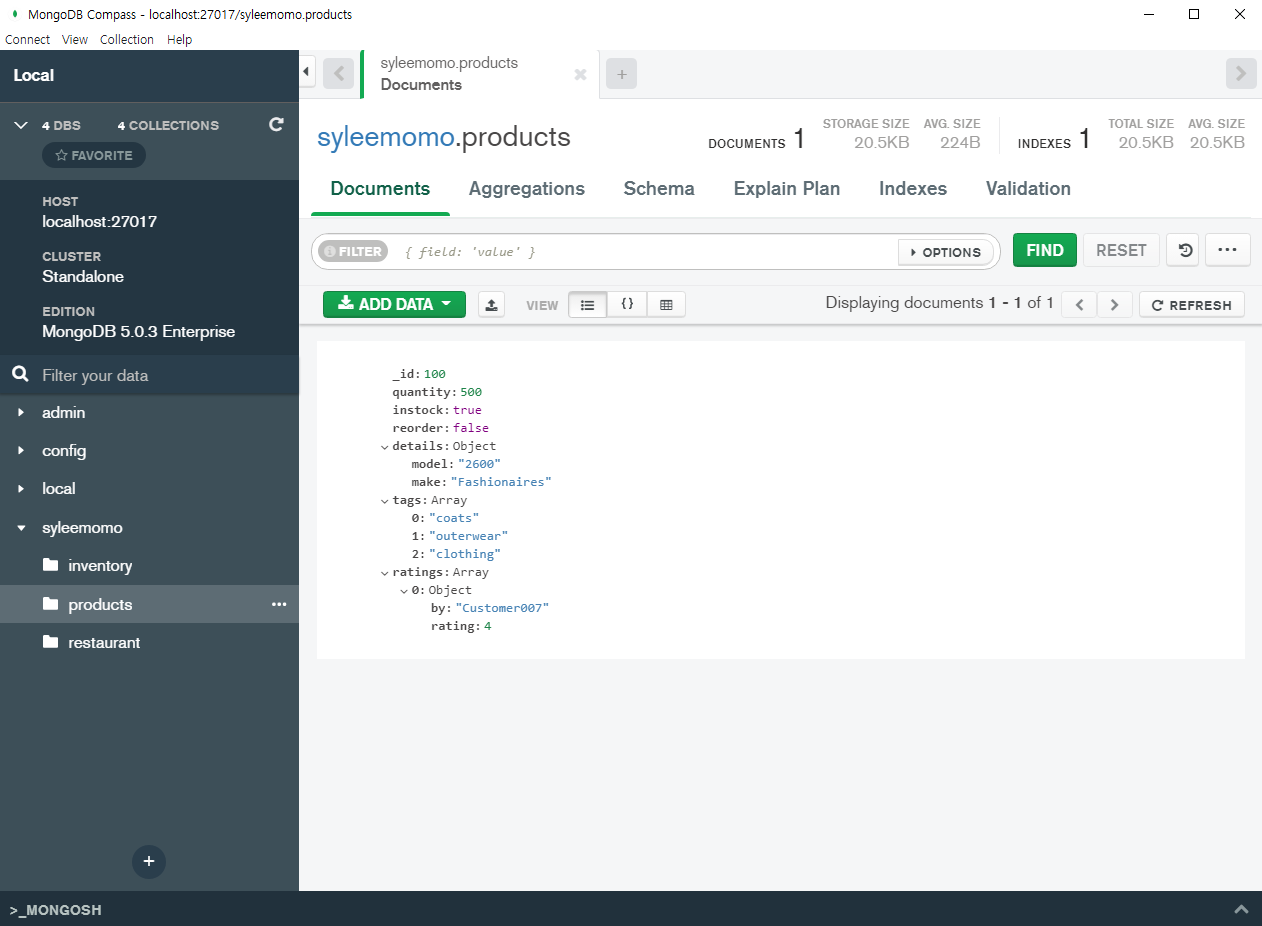Open the query bar more options ellipsis
The width and height of the screenshot is (1262, 926).
[1228, 250]
